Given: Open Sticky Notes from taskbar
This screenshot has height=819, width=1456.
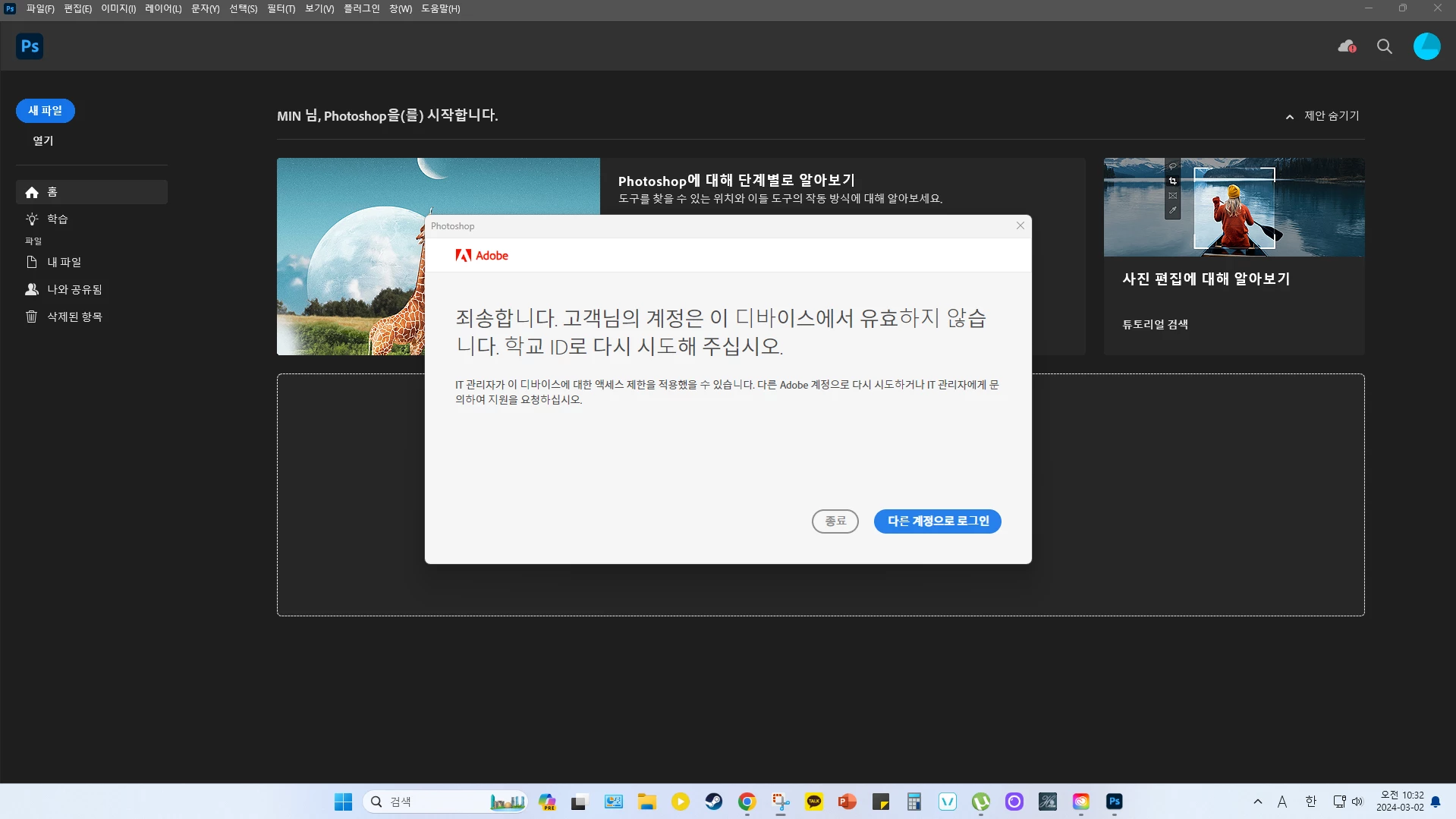Looking at the screenshot, I should [881, 802].
